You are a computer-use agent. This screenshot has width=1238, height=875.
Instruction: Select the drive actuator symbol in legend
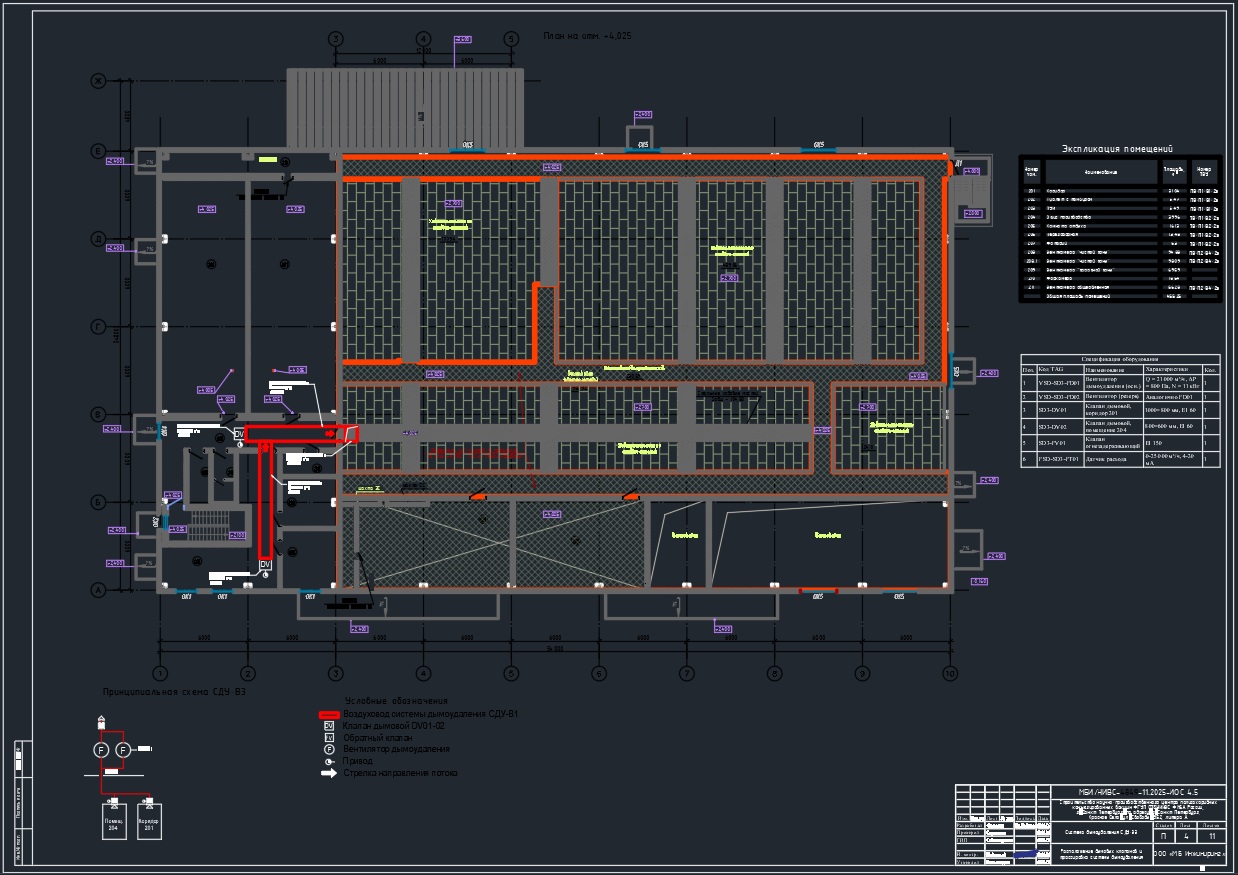point(328,761)
